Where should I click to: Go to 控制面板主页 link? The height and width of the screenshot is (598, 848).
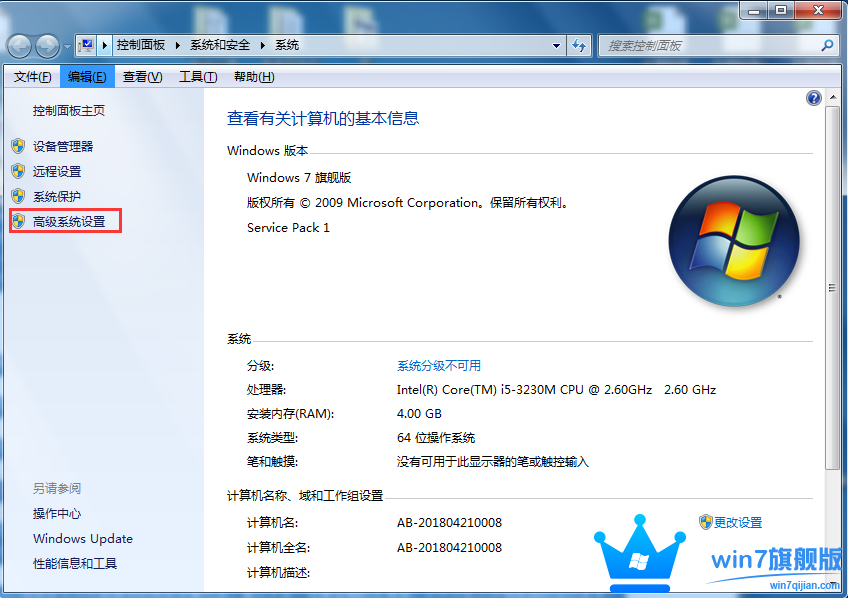[x=69, y=111]
